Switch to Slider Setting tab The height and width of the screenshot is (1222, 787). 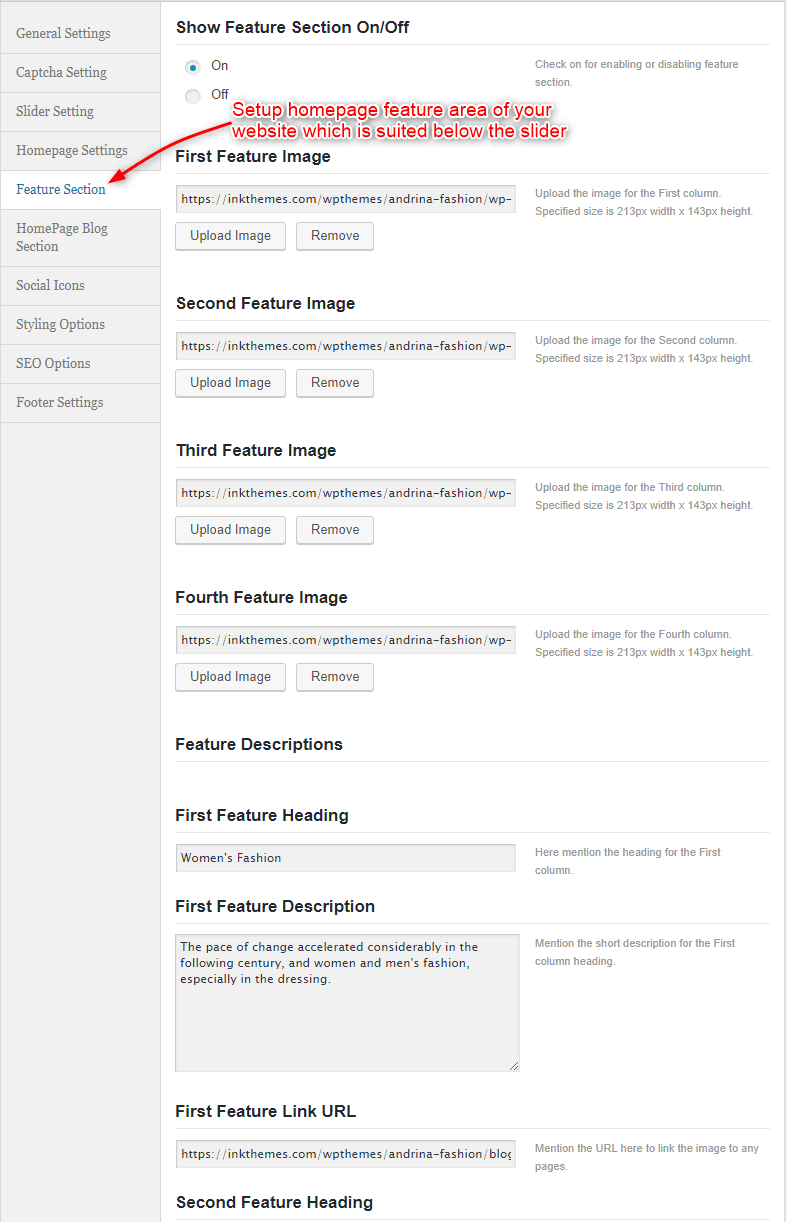80,112
